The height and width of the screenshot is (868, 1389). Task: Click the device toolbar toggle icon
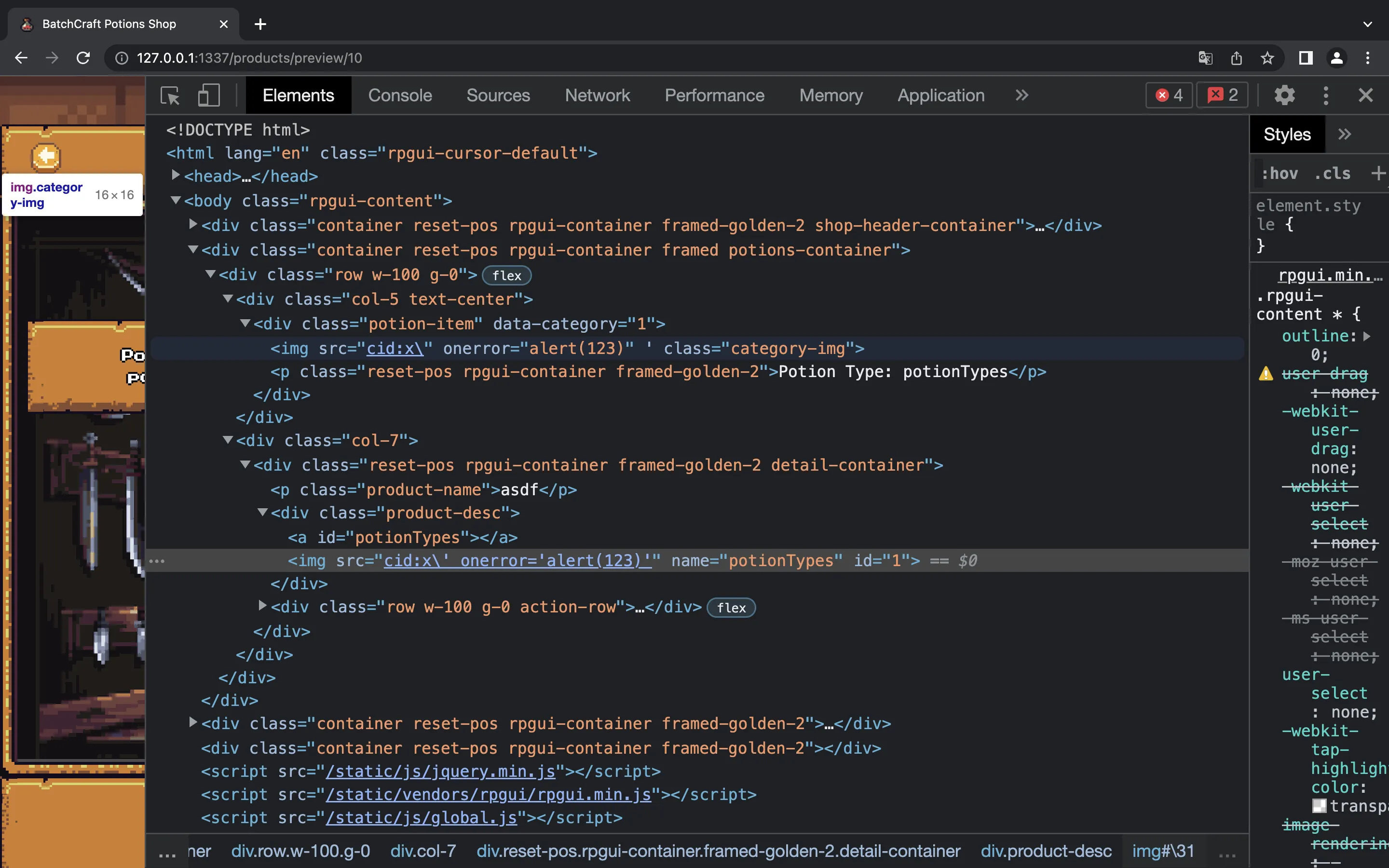point(206,95)
